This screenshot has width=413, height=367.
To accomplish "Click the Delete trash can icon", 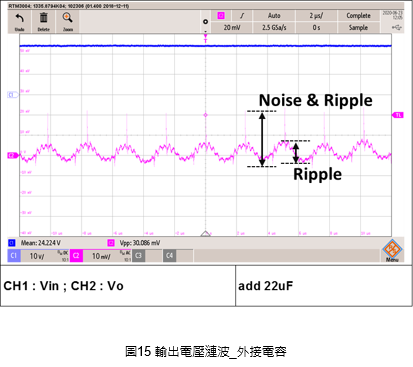I will pyautogui.click(x=44, y=18).
